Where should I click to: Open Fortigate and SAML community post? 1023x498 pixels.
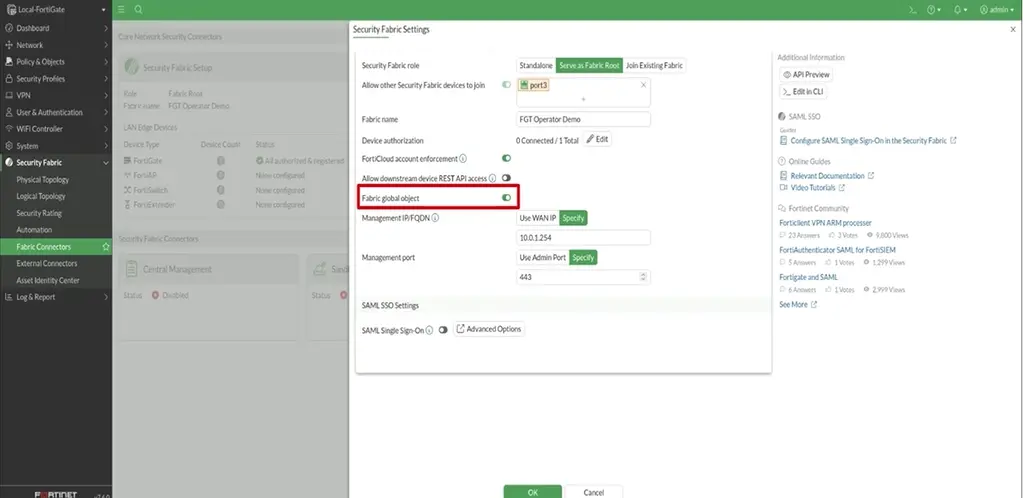[808, 277]
